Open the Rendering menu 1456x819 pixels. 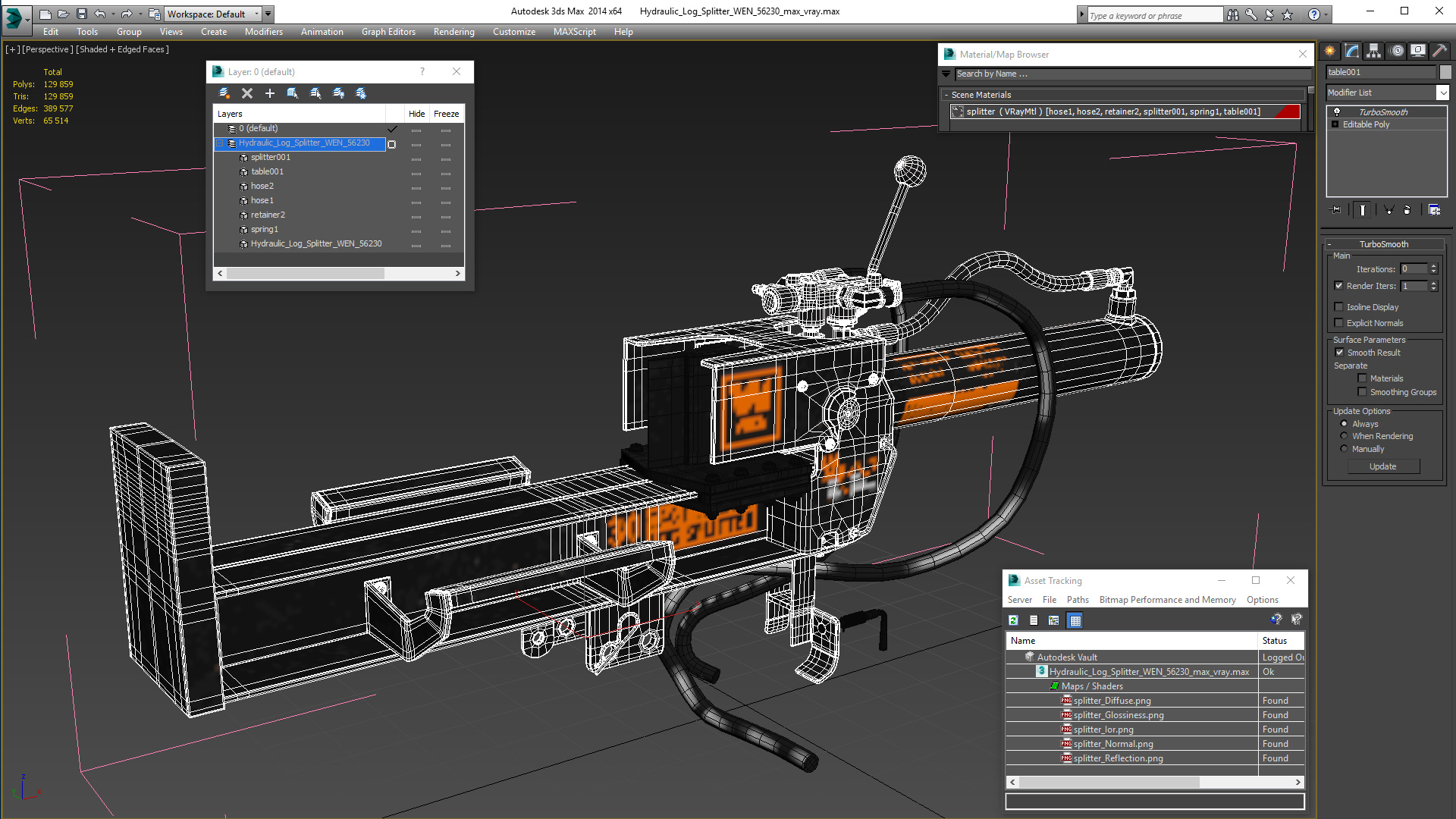click(x=453, y=32)
